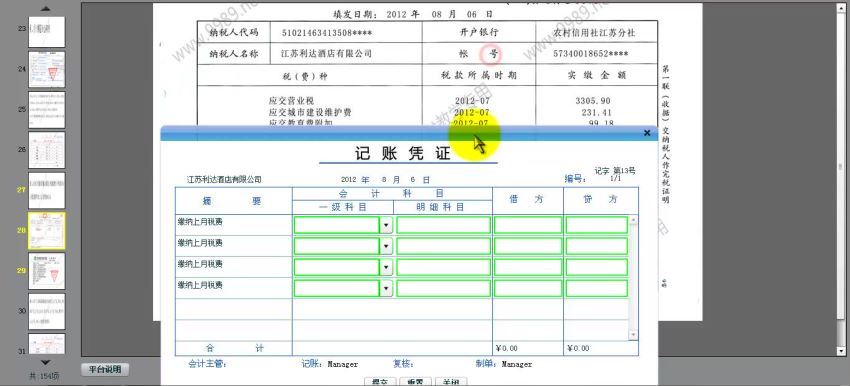
Task: Click 明细科目 column header
Action: (x=440, y=207)
